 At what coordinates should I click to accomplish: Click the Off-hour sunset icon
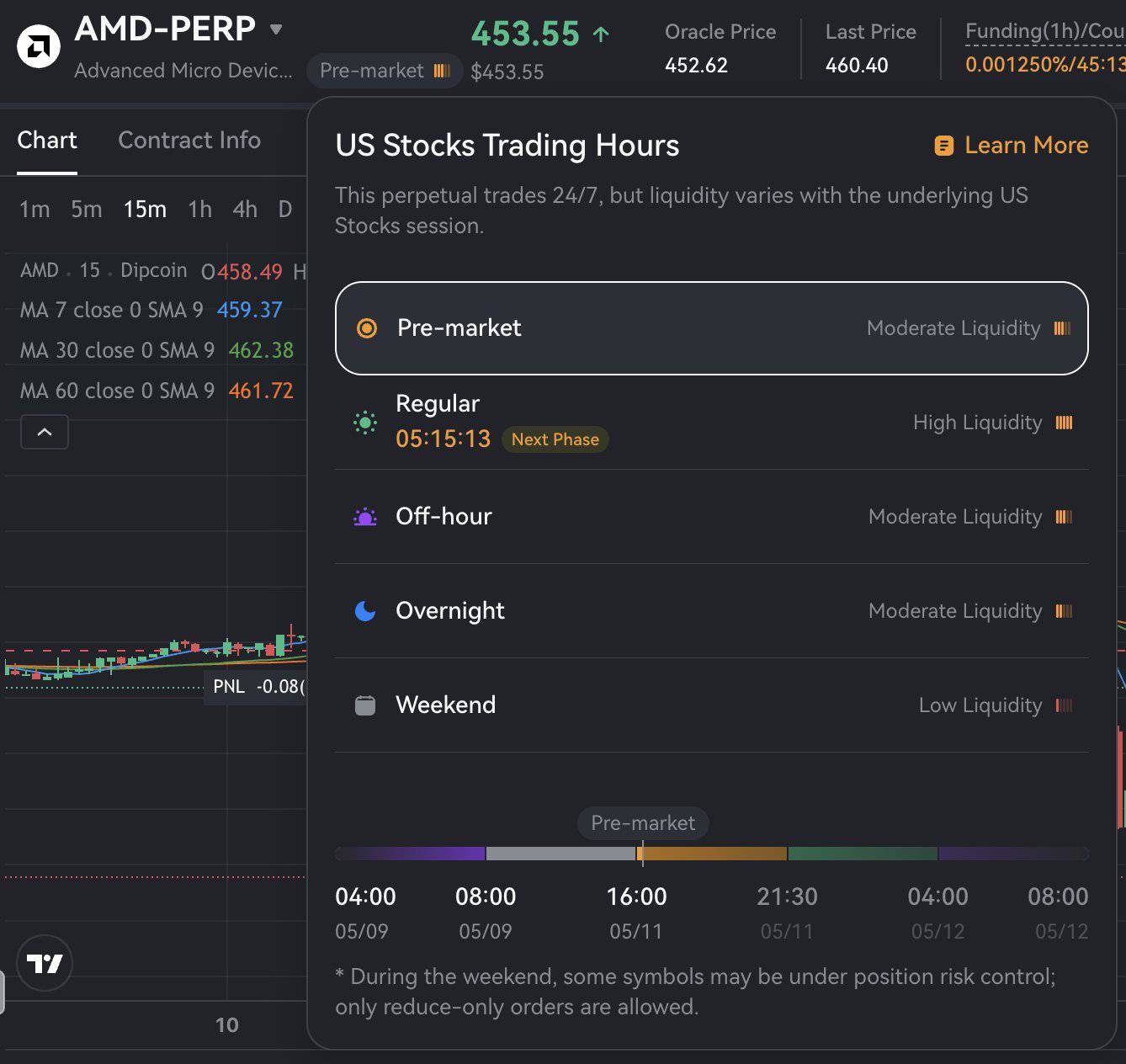365,517
